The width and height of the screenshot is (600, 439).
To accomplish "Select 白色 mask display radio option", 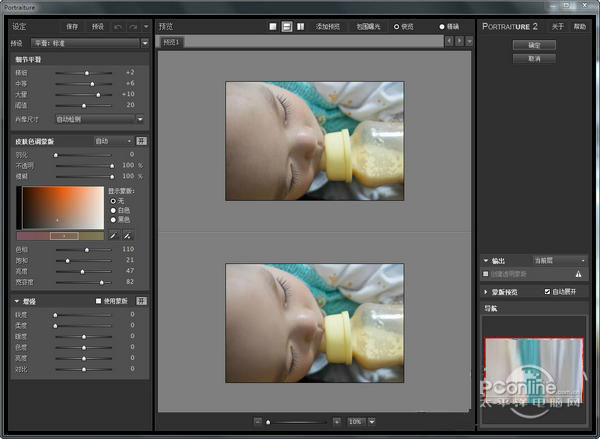I will [113, 209].
